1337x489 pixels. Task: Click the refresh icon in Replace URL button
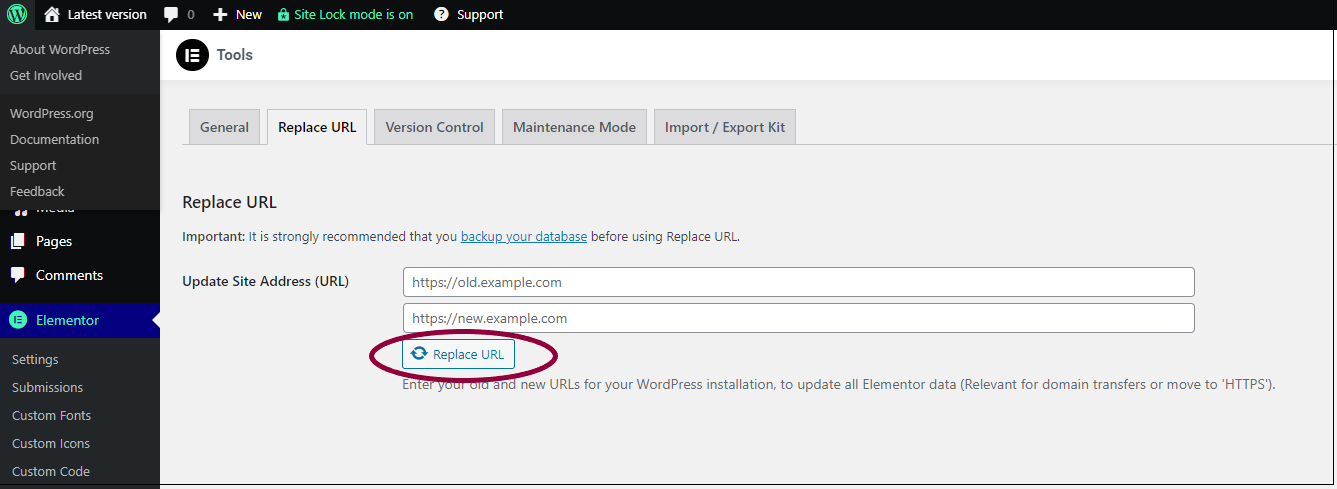pos(419,354)
